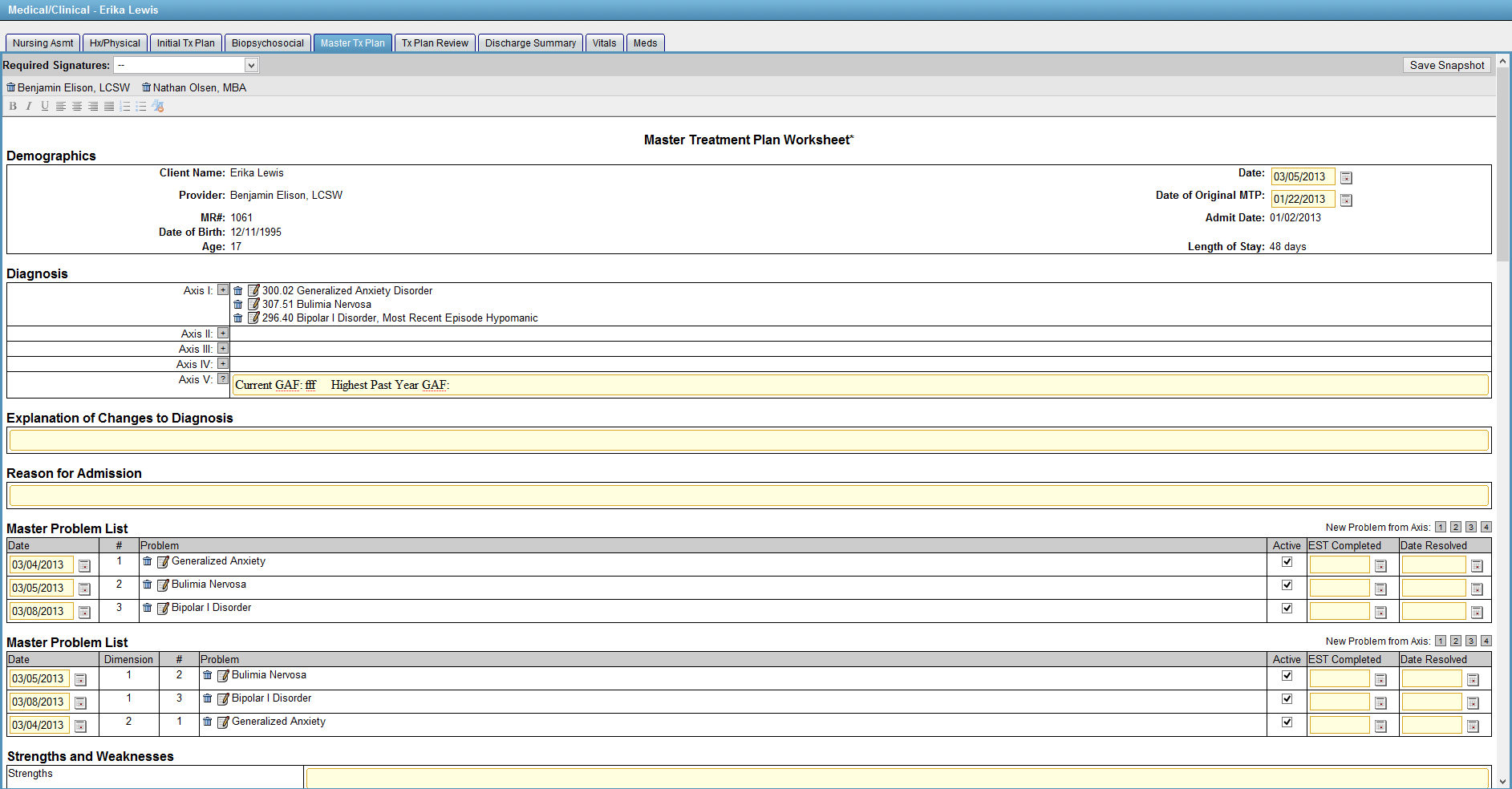Open the Discharge Summary tab
Image resolution: width=1512 pixels, height=789 pixels.
pyautogui.click(x=530, y=43)
